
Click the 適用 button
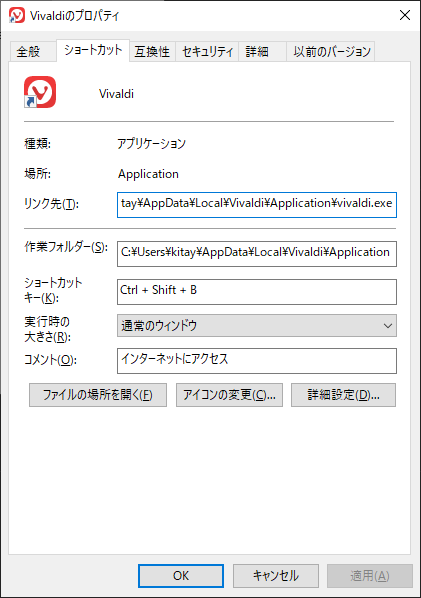[x=370, y=575]
